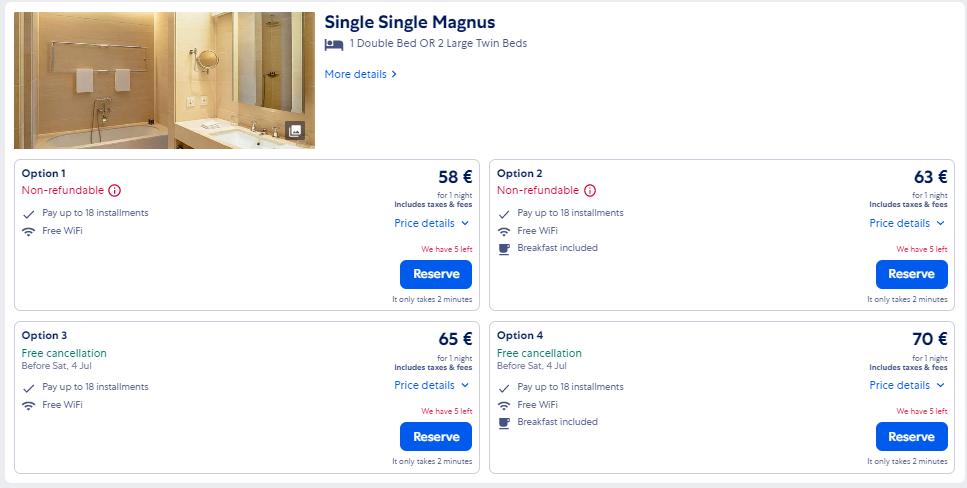Click the breakfast cup icon in Option 4
967x488 pixels.
click(504, 423)
